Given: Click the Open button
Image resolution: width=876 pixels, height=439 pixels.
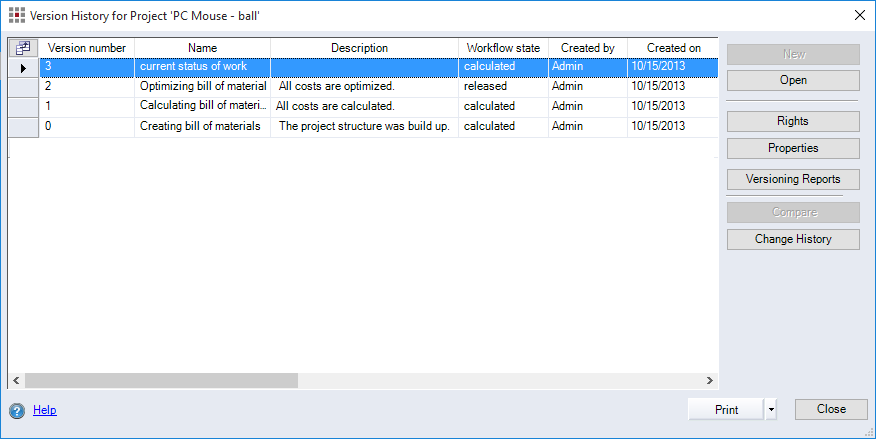Looking at the screenshot, I should pyautogui.click(x=793, y=80).
